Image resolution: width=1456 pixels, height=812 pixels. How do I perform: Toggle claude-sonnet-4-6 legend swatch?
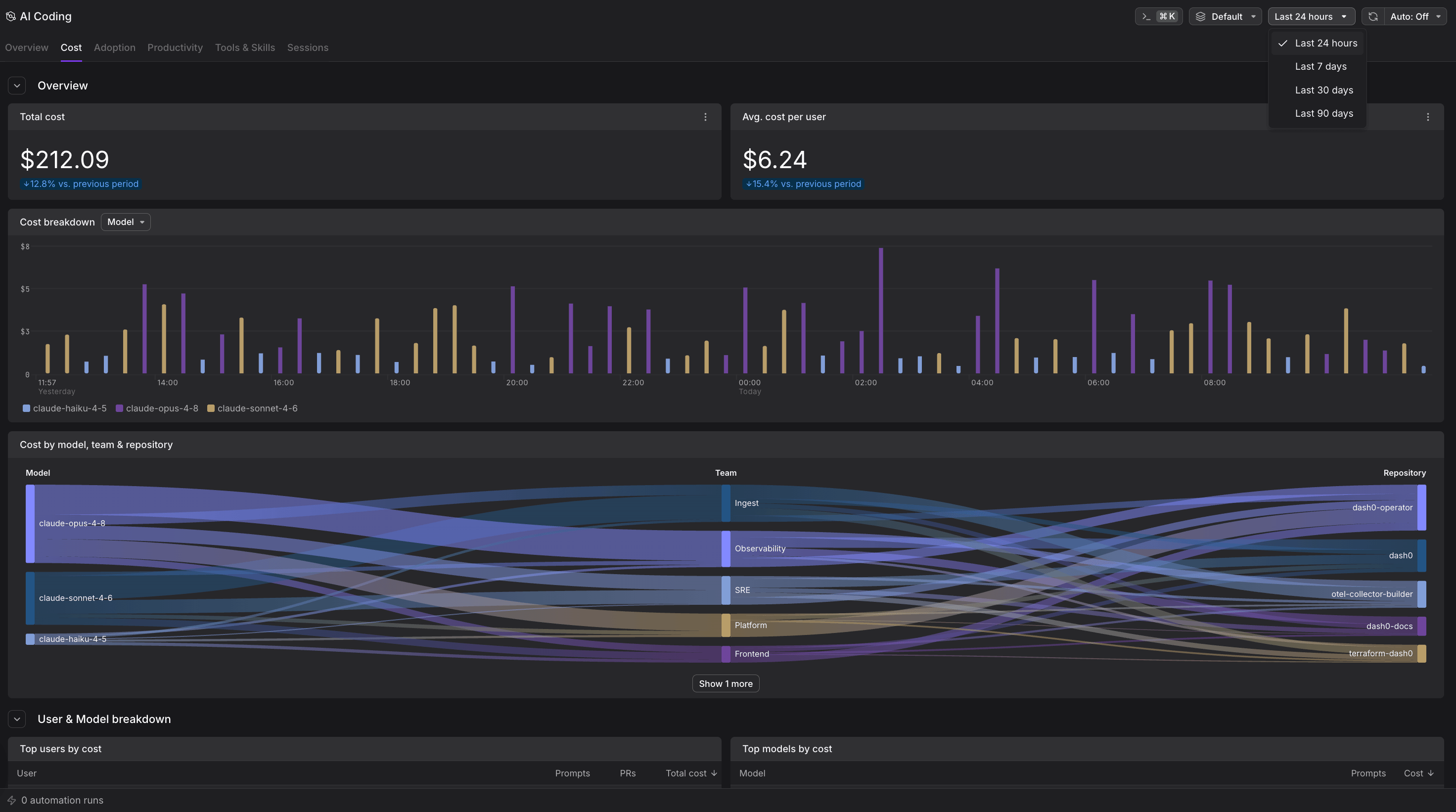point(211,408)
